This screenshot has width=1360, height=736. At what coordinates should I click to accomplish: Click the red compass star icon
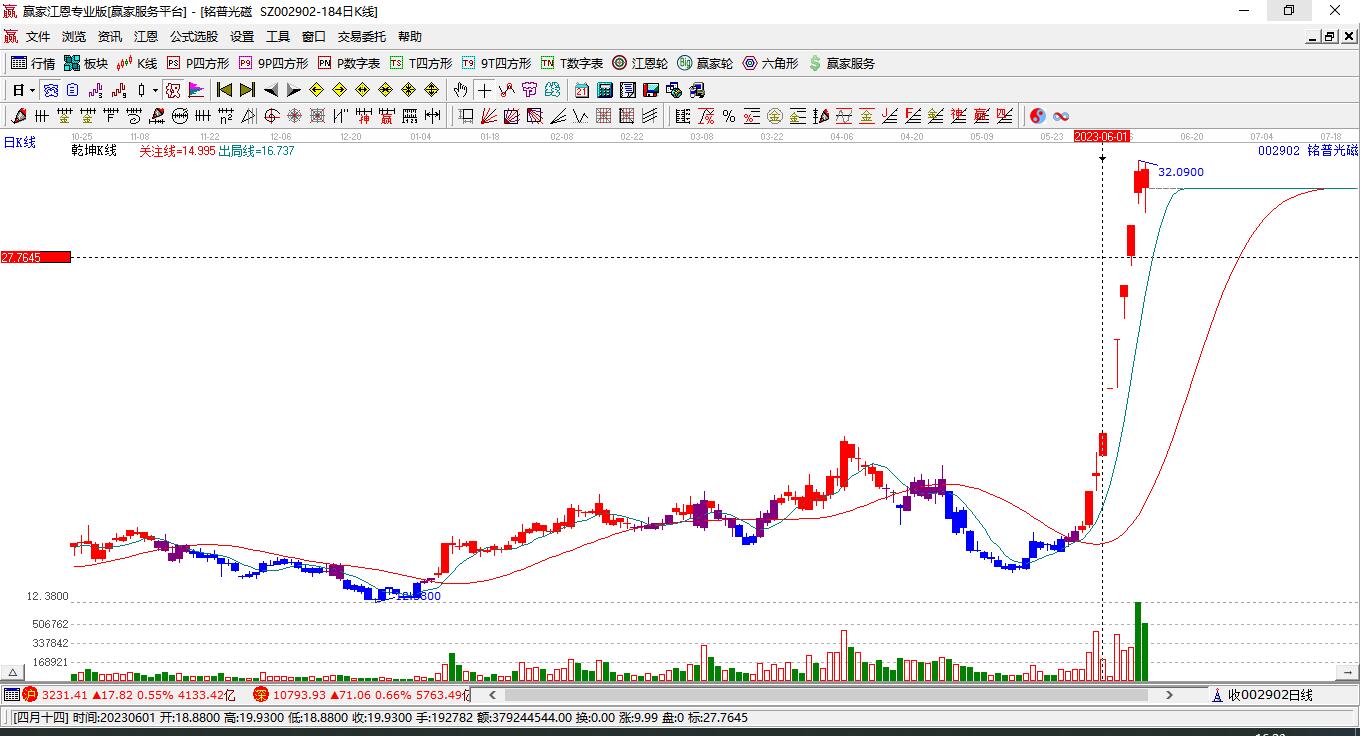pos(294,116)
